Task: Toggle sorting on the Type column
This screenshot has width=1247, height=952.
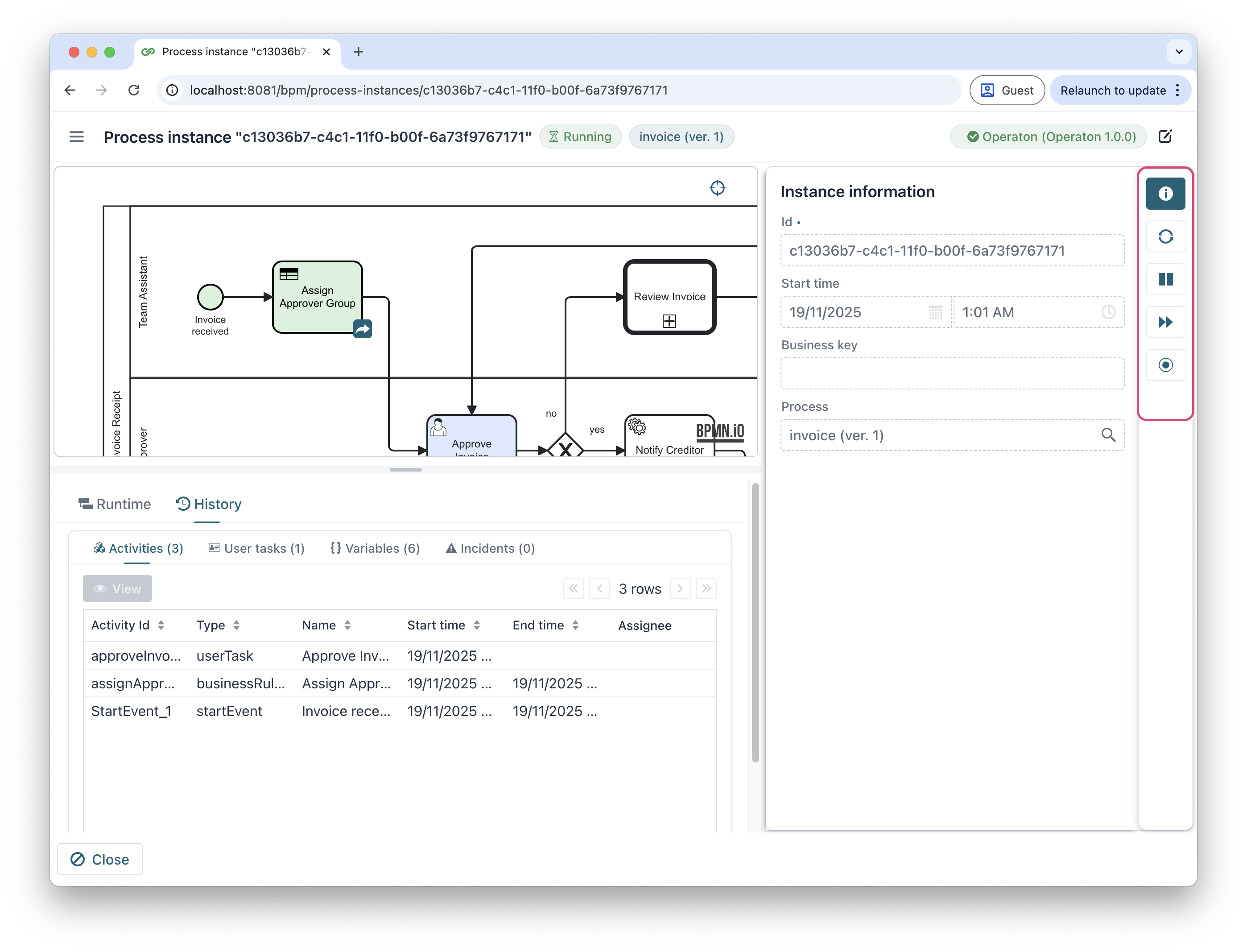Action: click(237, 625)
